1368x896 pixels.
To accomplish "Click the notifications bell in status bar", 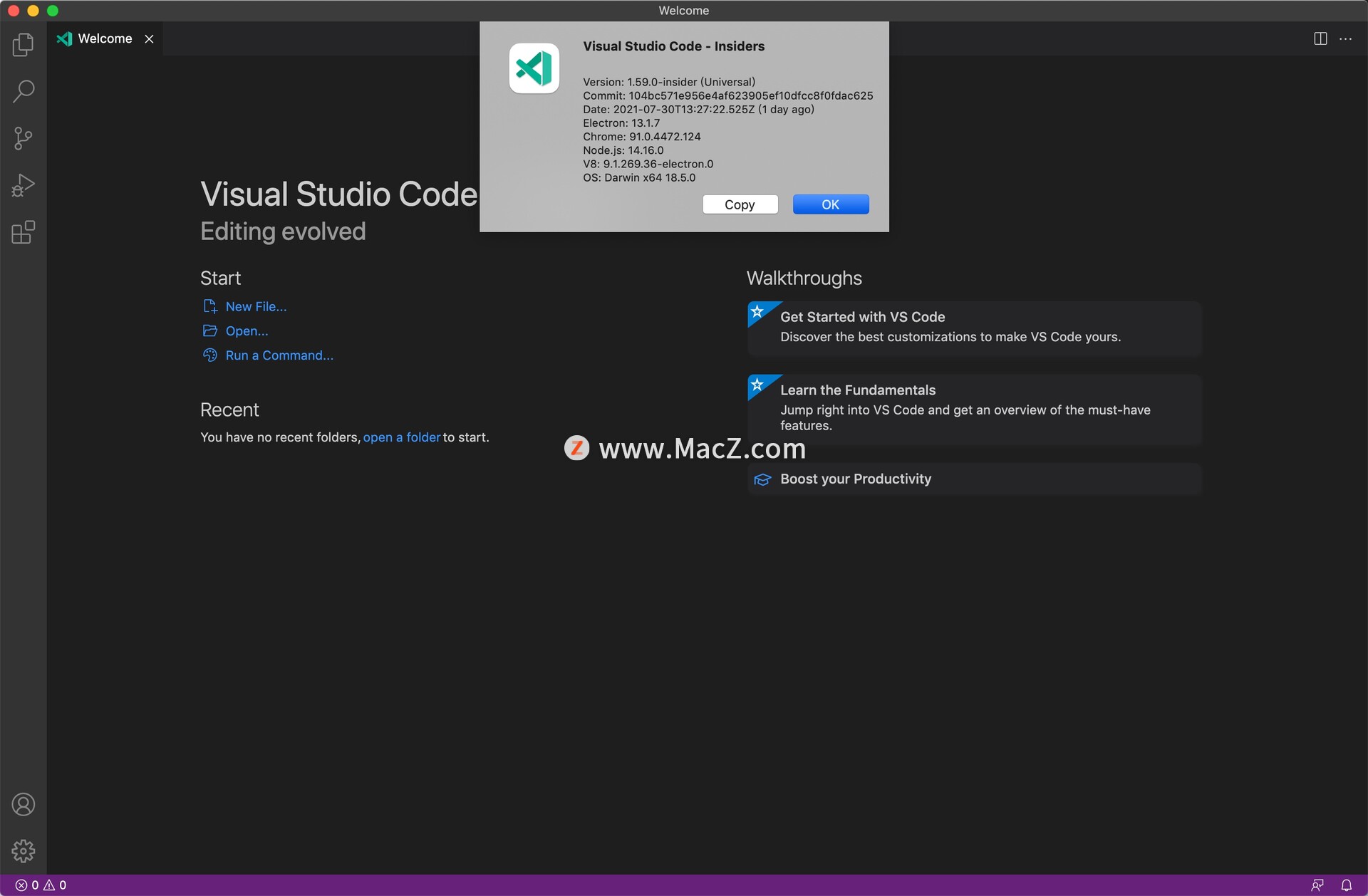I will click(1346, 885).
